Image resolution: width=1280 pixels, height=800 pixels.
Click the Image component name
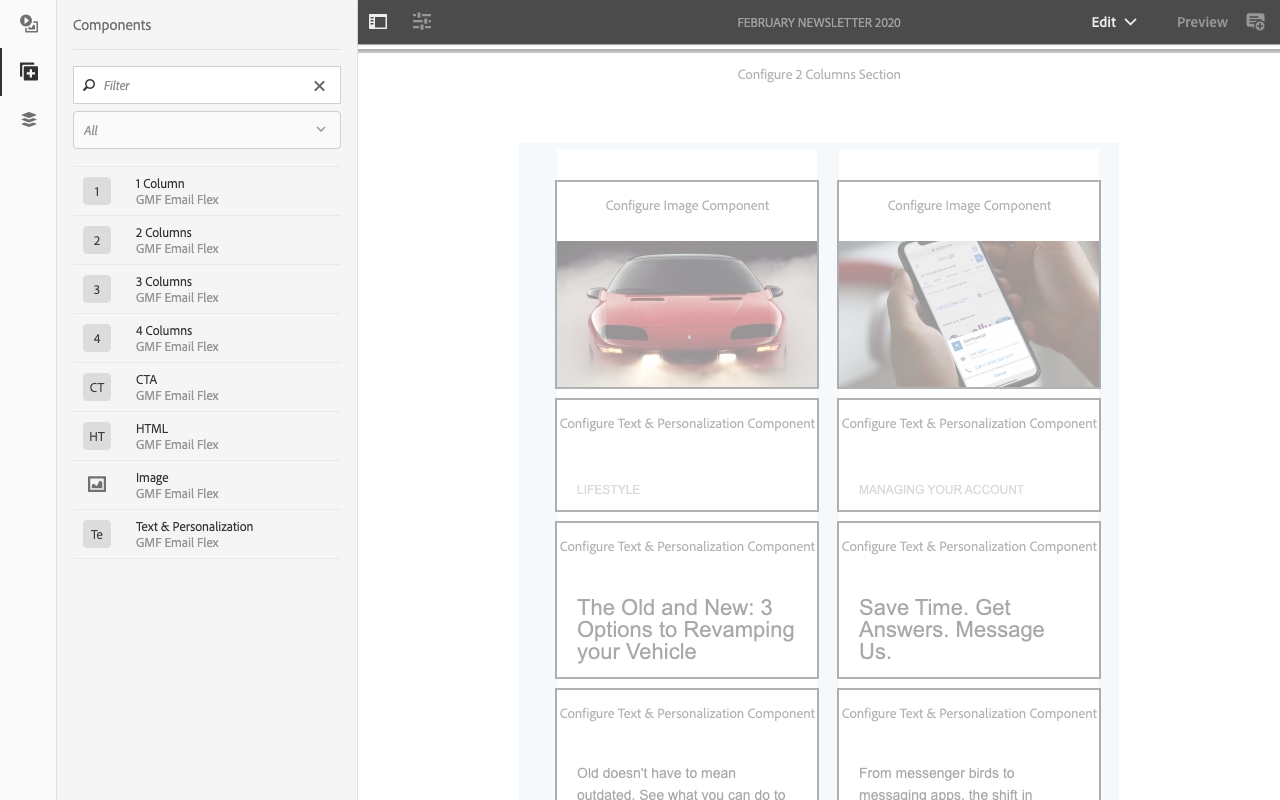[x=152, y=477]
